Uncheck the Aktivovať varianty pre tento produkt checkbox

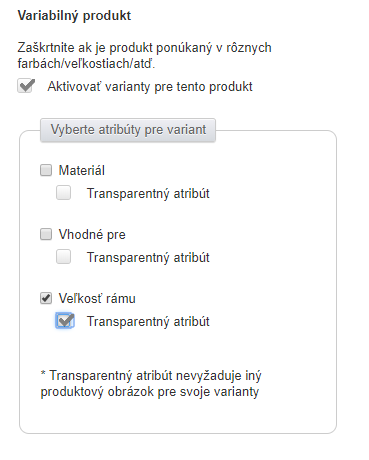coord(26,86)
